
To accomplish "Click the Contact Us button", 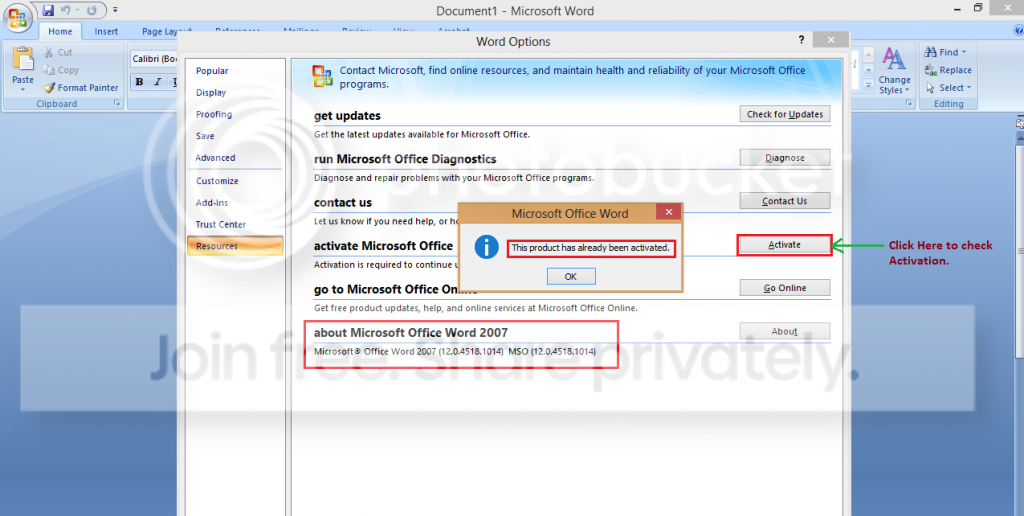I will 784,201.
